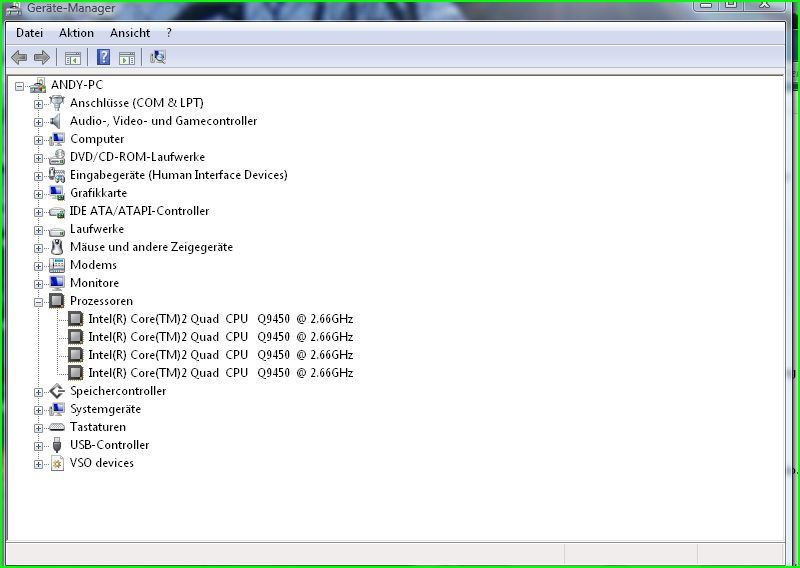Click the Speichercontroller icon
The image size is (800, 568).
57,391
